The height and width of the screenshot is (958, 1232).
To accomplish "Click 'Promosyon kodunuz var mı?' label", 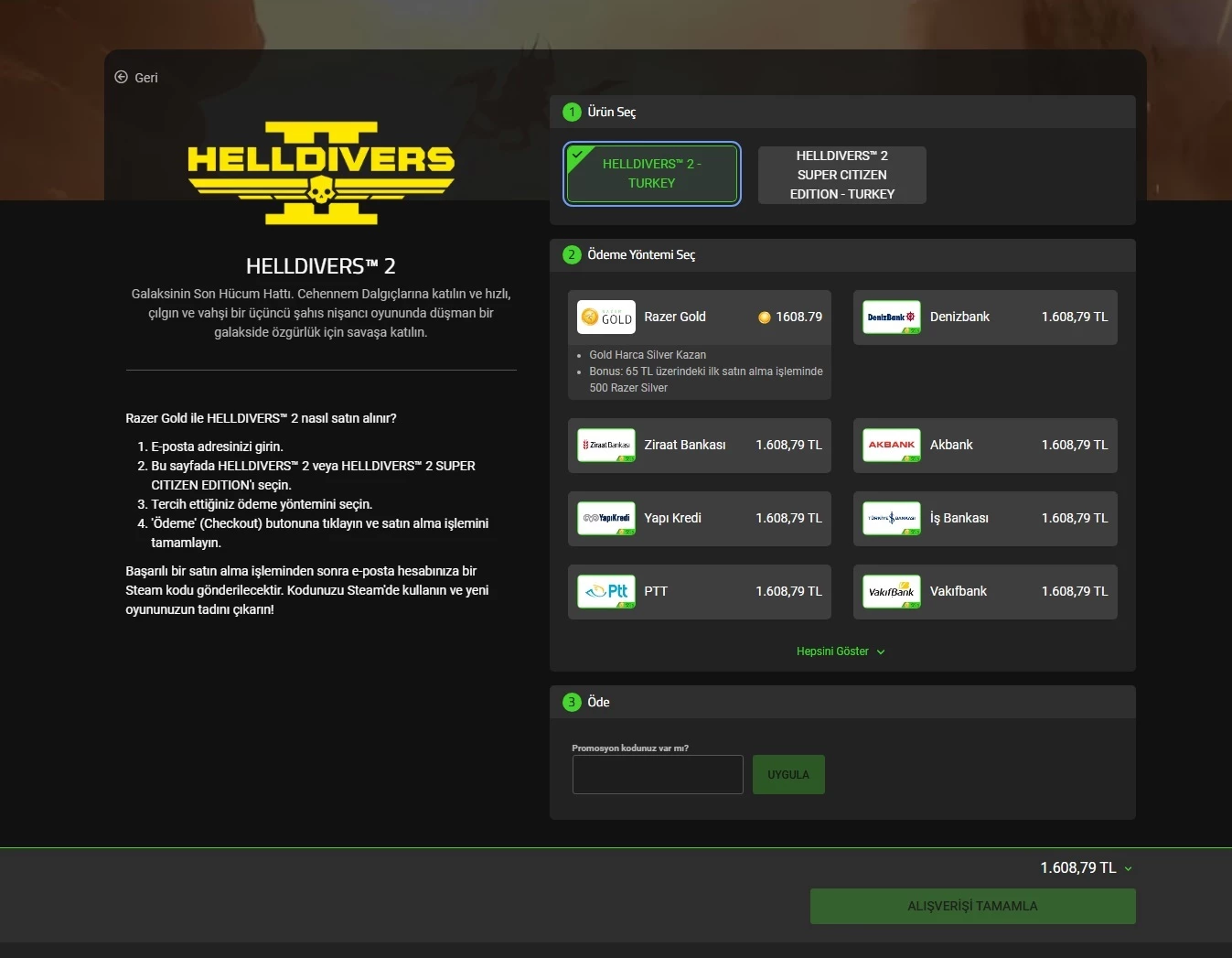I will tap(630, 748).
